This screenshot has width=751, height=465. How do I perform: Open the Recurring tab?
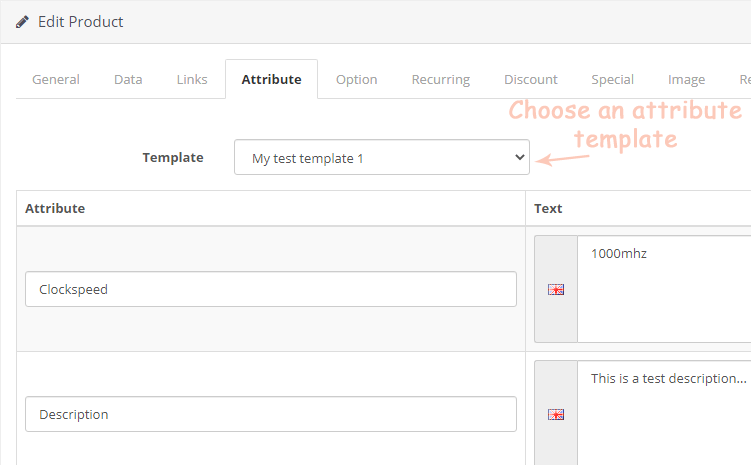[x=441, y=79]
